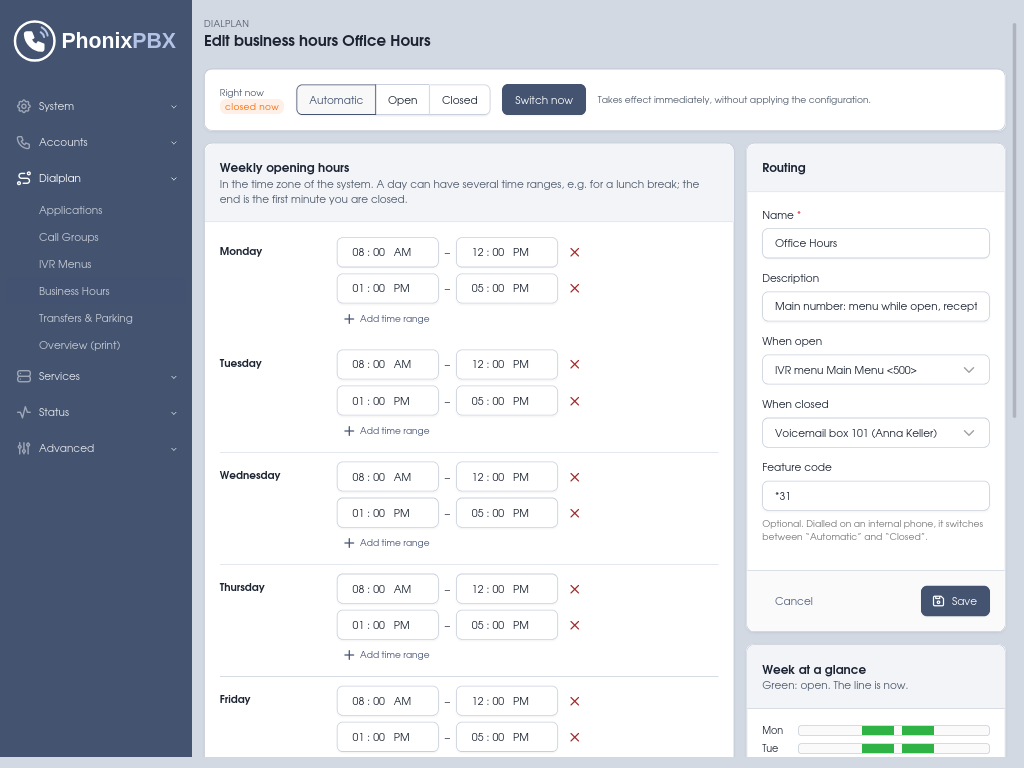
Task: Add time range label for Wednesday
Action: point(394,543)
